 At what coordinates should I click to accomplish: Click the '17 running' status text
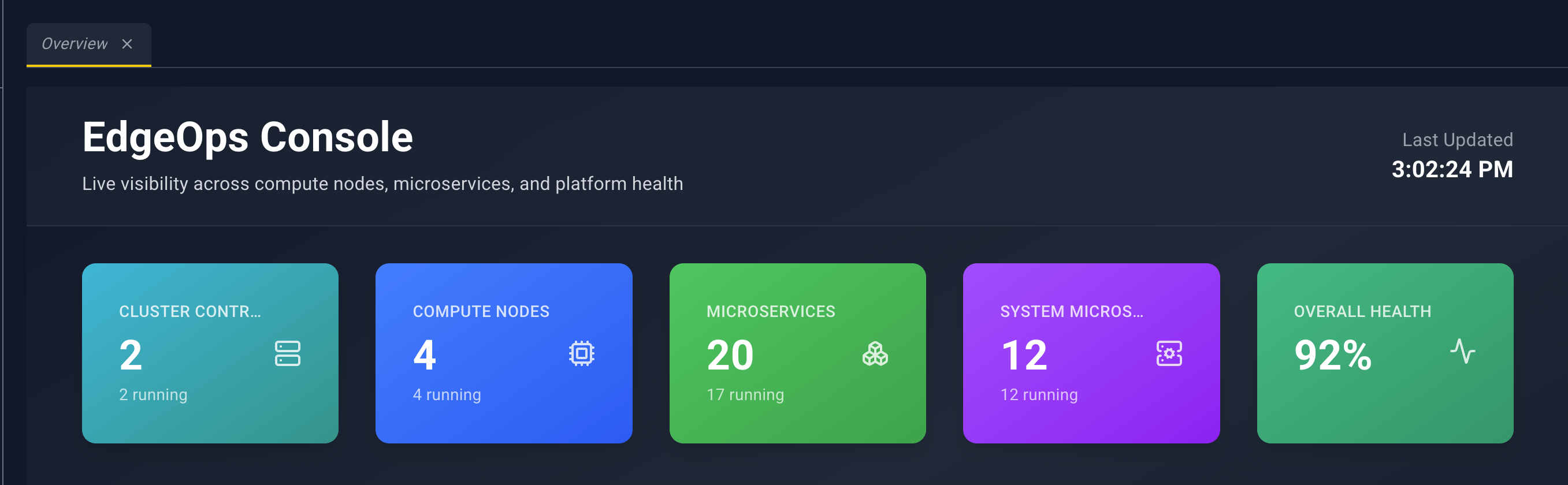[x=745, y=395]
